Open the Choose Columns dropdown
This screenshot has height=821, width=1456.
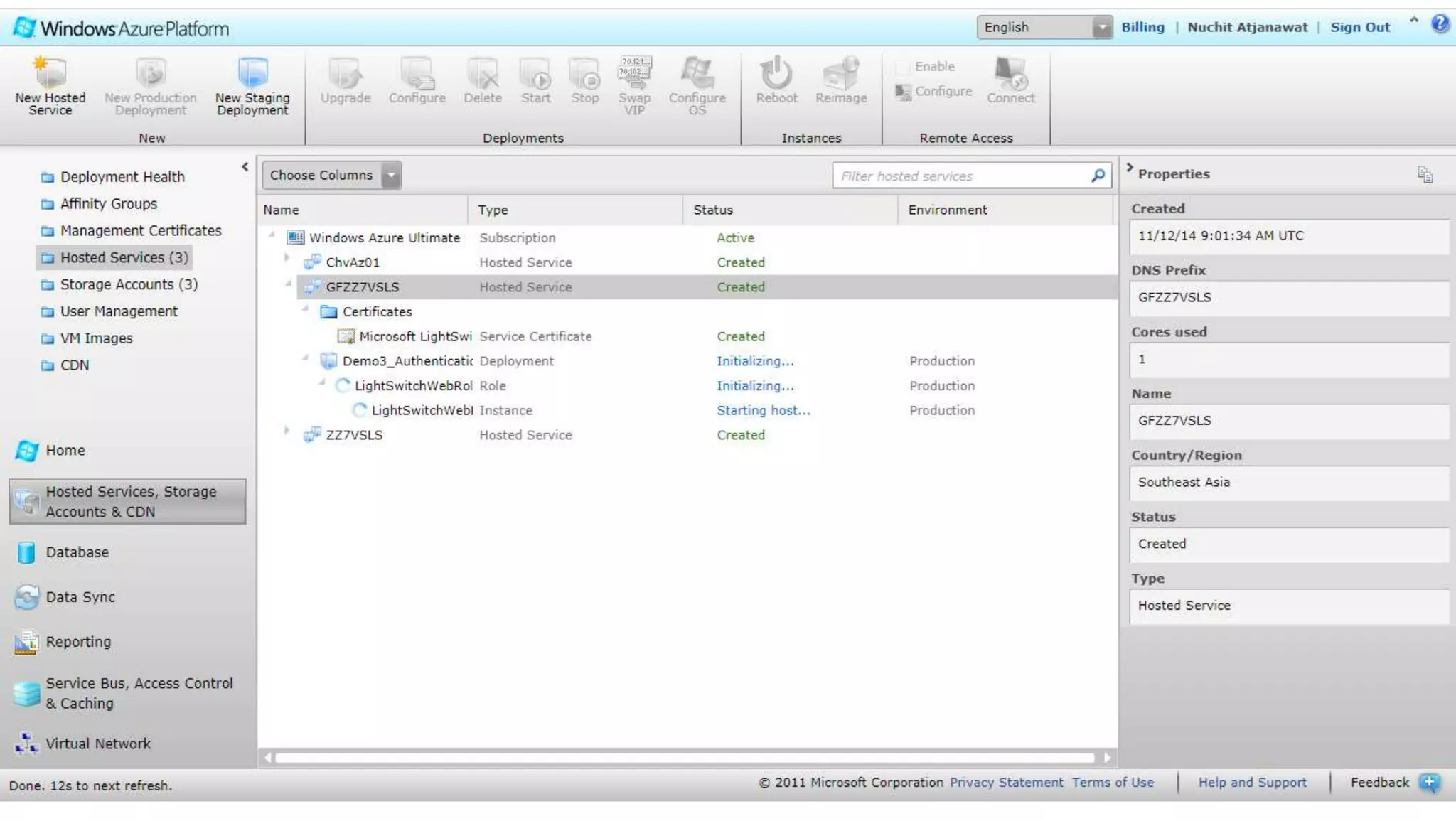click(391, 176)
